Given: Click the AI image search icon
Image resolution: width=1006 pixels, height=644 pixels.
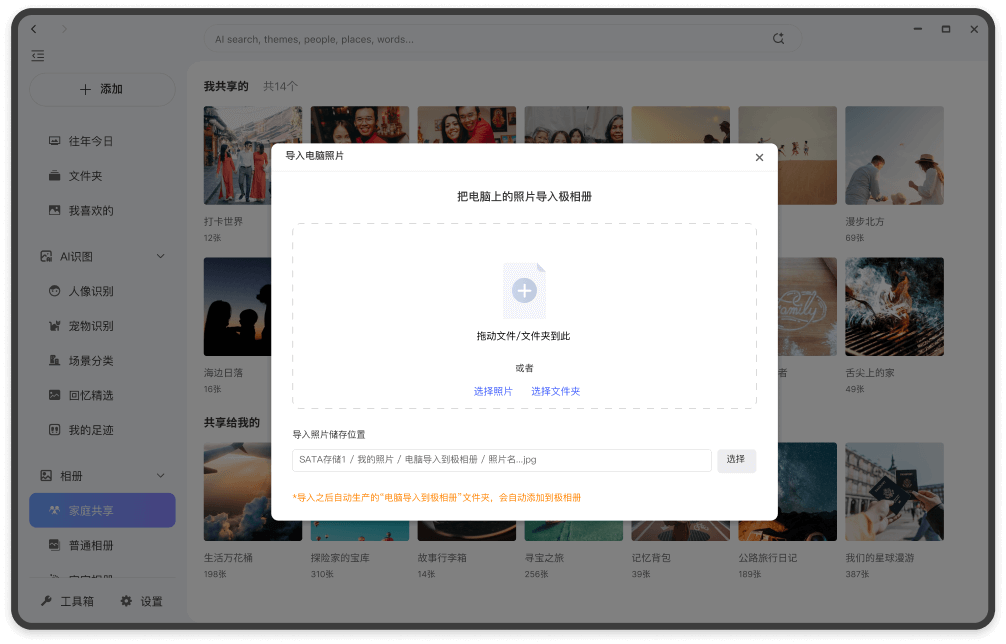Looking at the screenshot, I should coord(778,39).
